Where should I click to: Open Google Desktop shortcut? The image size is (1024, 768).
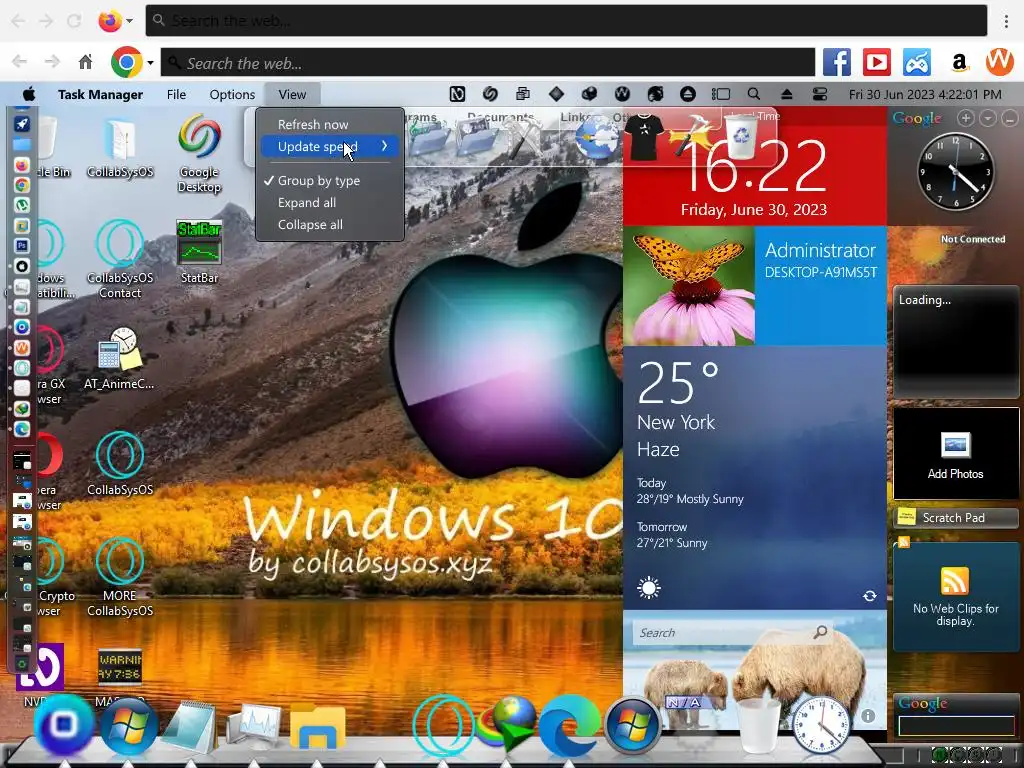(199, 153)
